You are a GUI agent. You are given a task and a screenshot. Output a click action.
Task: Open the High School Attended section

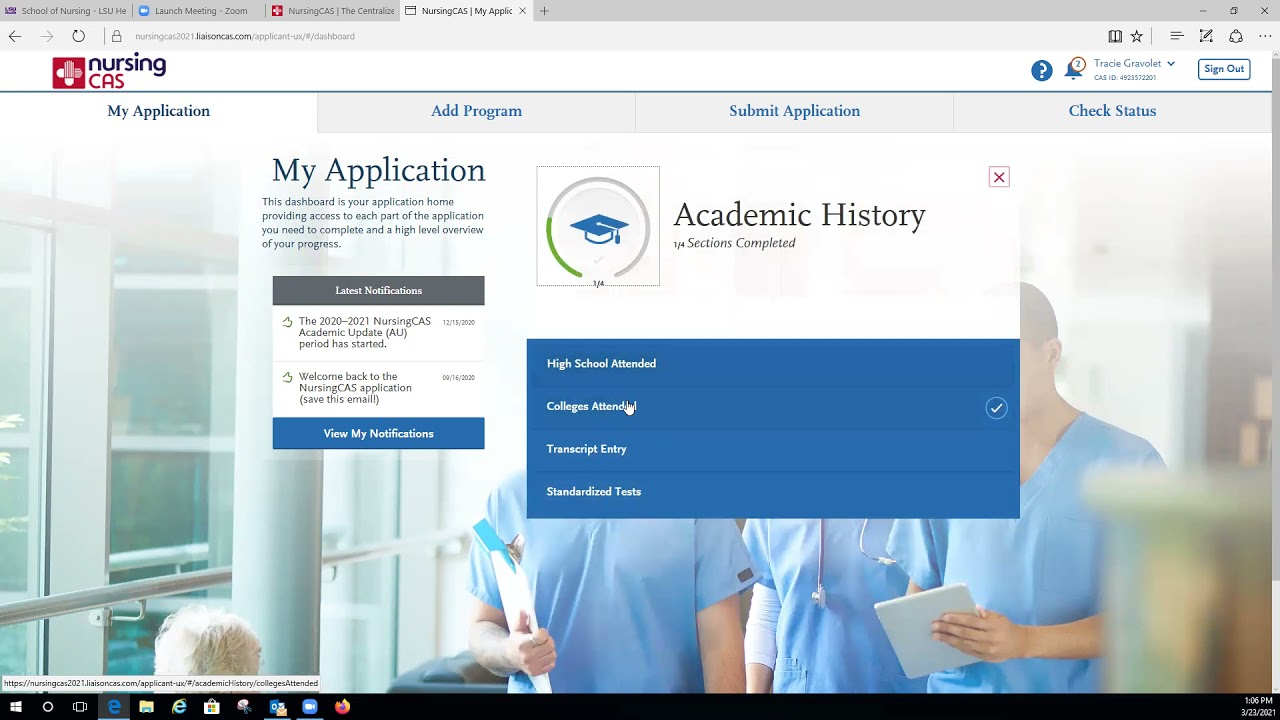(x=773, y=364)
